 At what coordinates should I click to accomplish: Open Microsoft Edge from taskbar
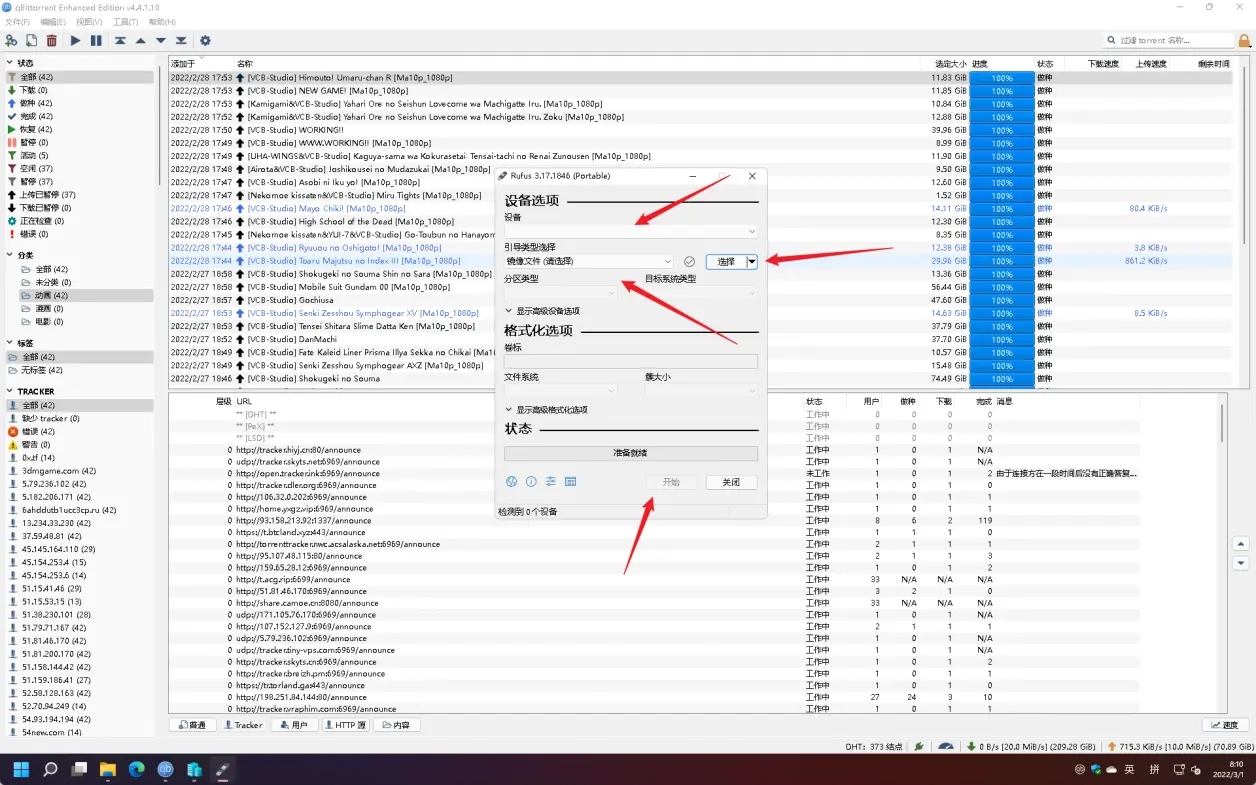tap(137, 769)
